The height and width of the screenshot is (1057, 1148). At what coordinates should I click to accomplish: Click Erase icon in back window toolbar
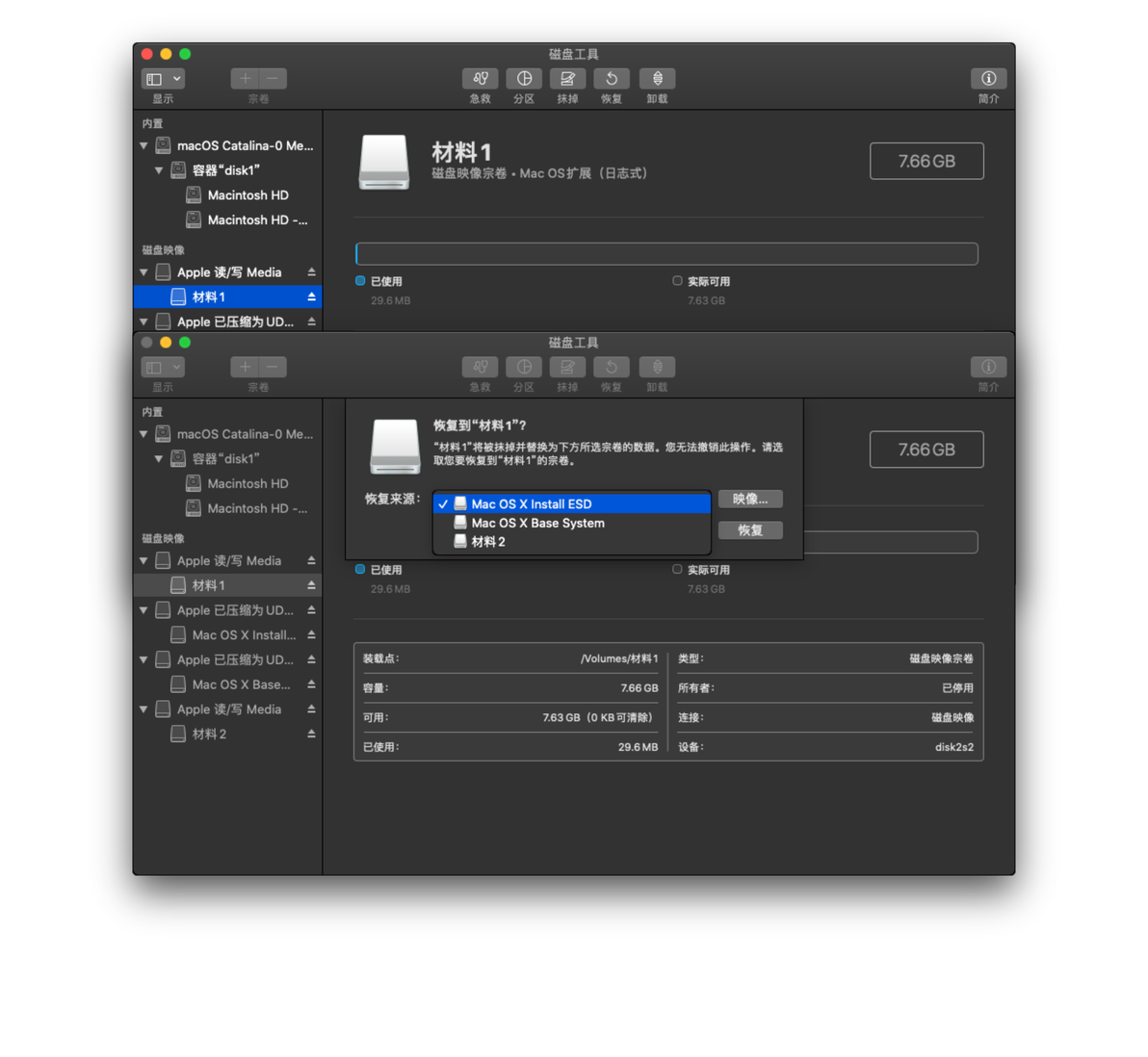click(567, 78)
